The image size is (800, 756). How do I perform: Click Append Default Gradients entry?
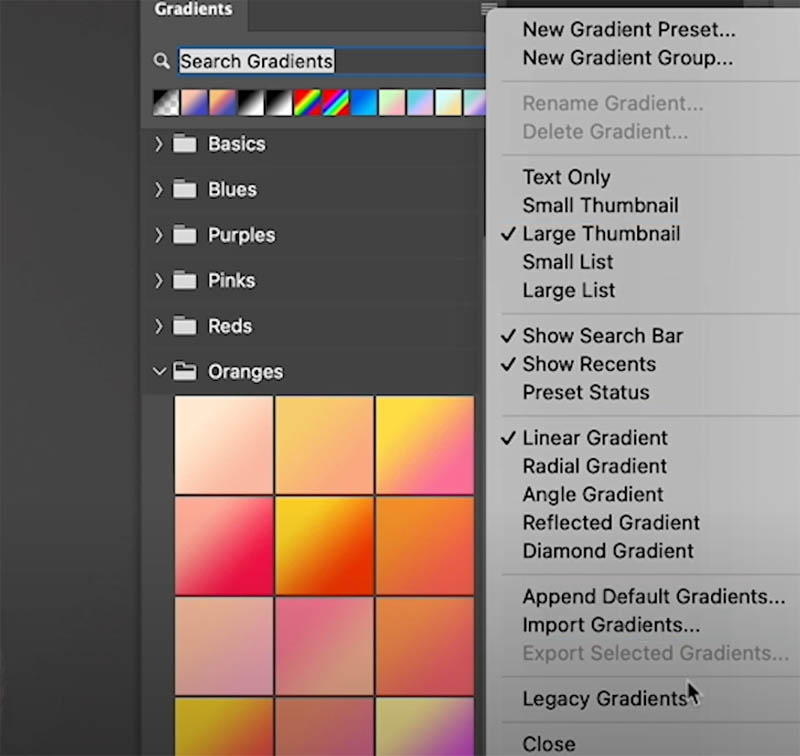pyautogui.click(x=654, y=596)
